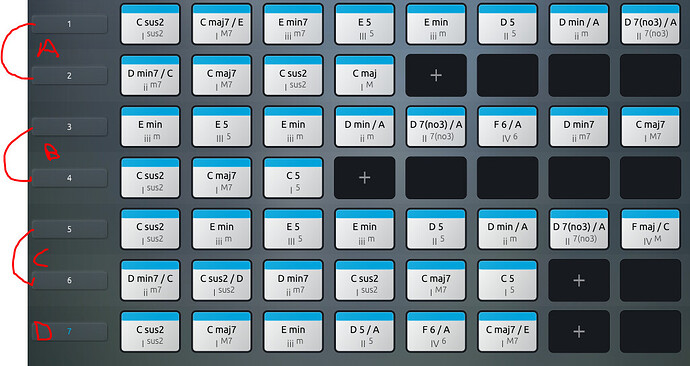690x366 pixels.
Task: Select D min / A pad in row 5
Action: [x=507, y=229]
